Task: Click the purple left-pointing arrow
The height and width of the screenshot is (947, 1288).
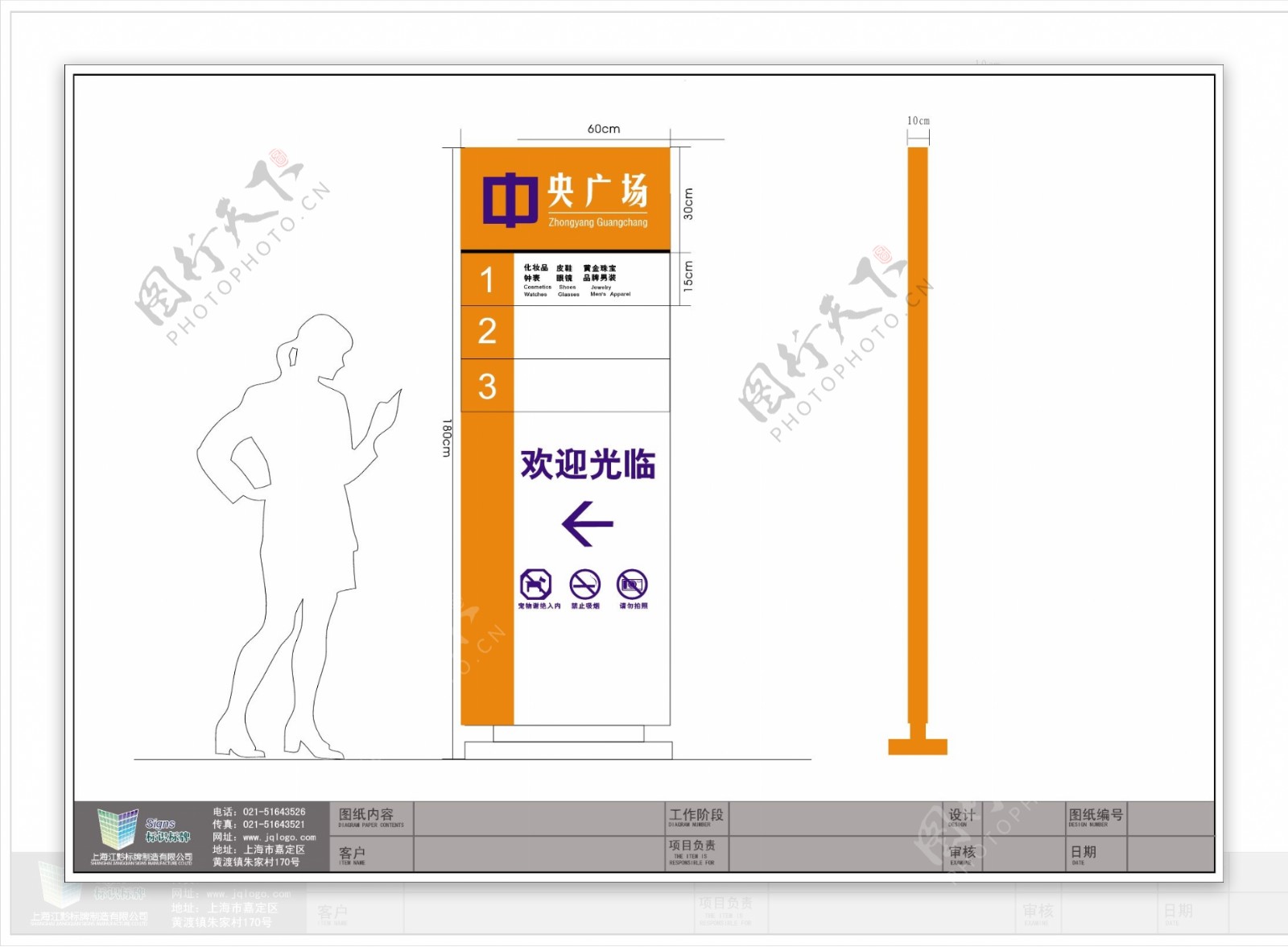Action: click(588, 524)
